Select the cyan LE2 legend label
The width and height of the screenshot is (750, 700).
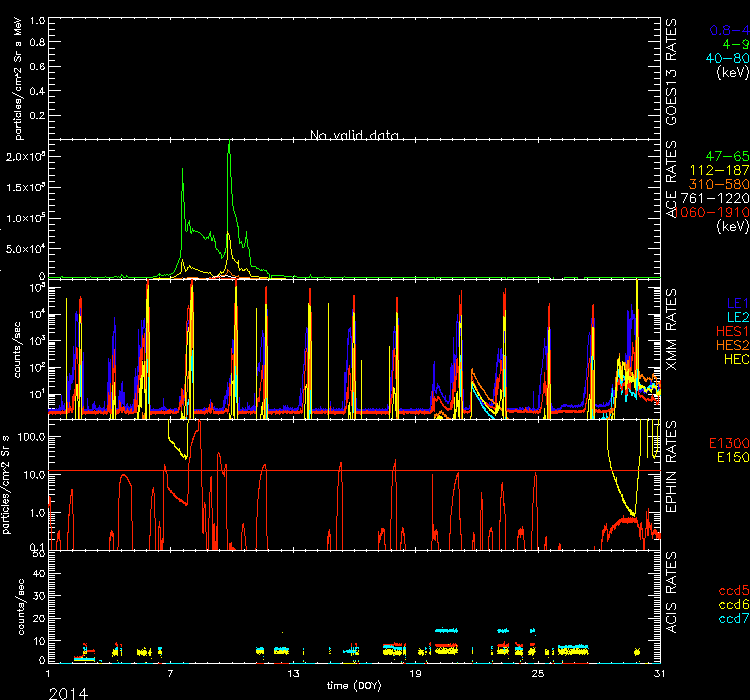pyautogui.click(x=736, y=315)
